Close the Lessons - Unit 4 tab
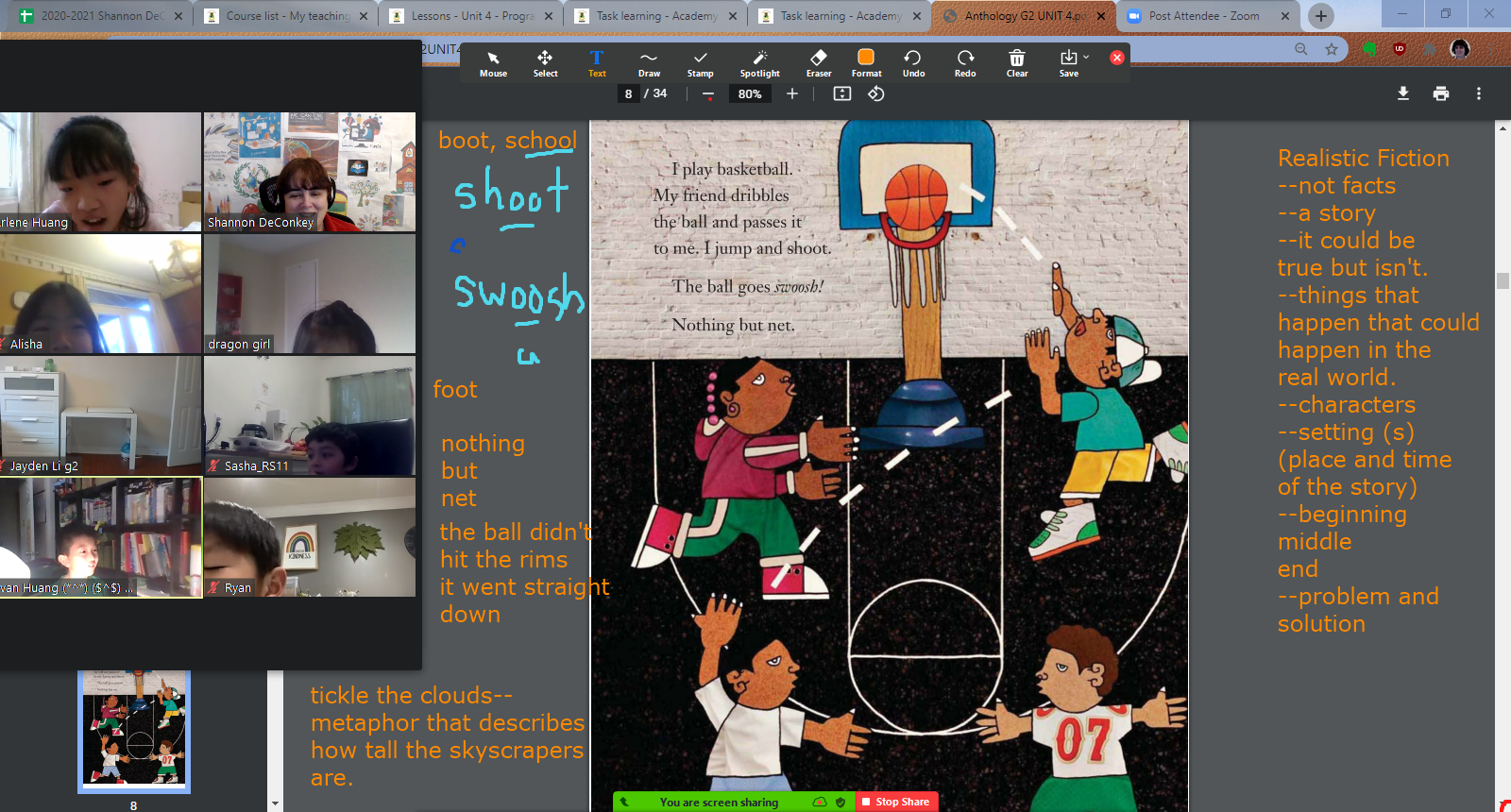Screen dimensions: 1511x812 (548, 16)
